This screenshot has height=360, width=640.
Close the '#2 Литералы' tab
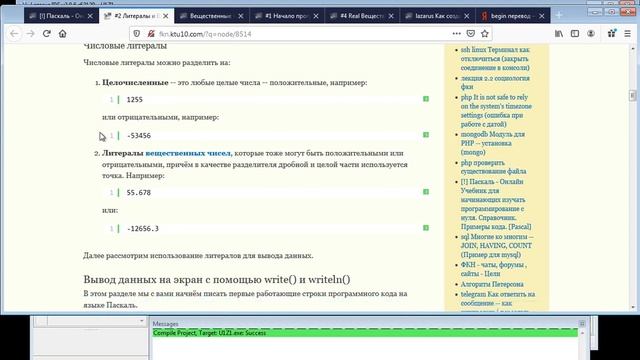coord(165,16)
